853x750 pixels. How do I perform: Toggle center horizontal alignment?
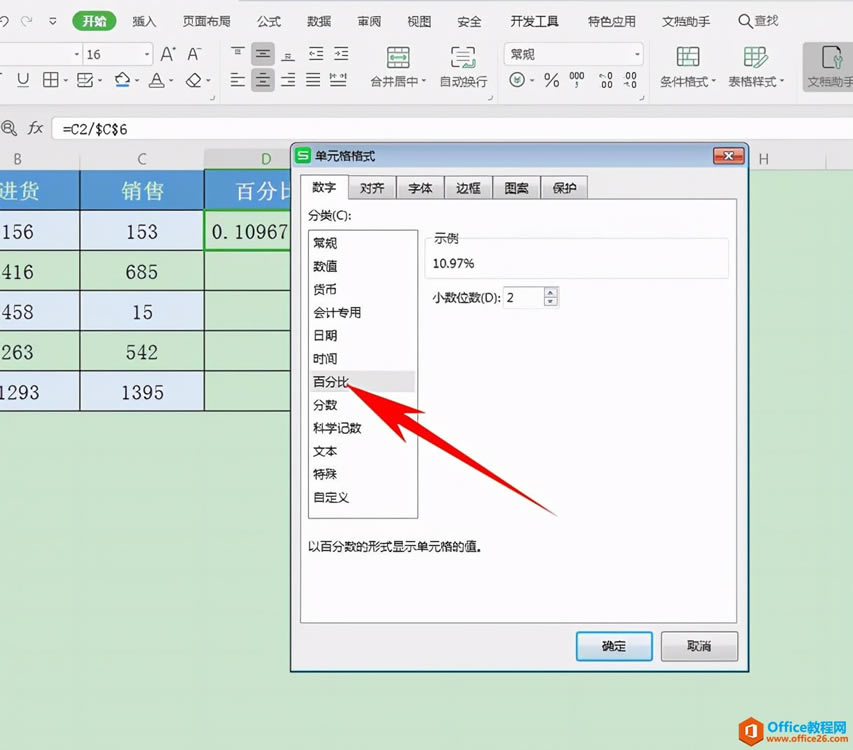click(x=263, y=80)
